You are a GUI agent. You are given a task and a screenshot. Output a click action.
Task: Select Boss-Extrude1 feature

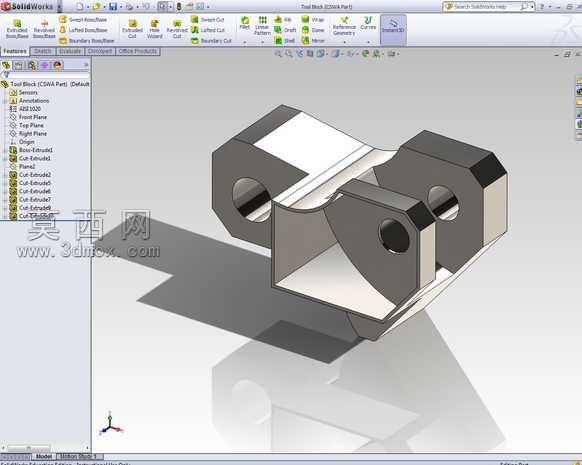tap(32, 150)
